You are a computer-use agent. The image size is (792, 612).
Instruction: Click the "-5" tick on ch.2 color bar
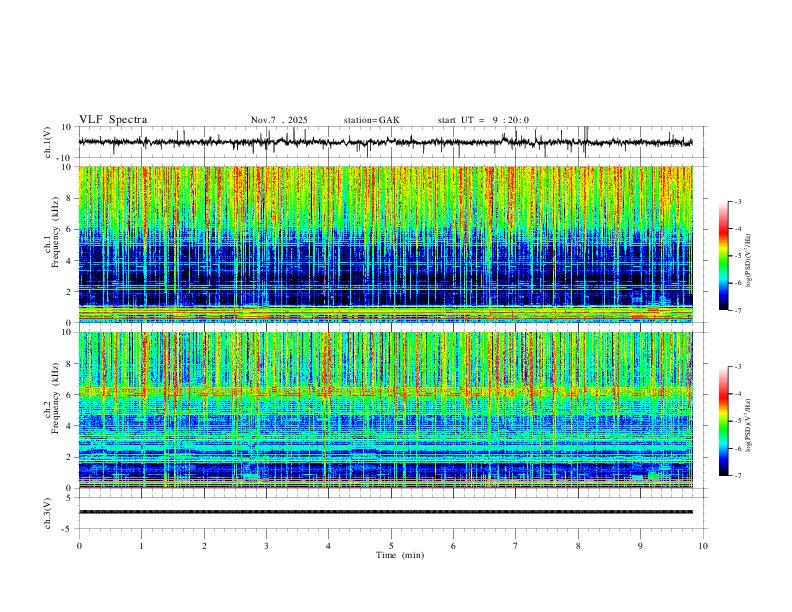(x=737, y=421)
